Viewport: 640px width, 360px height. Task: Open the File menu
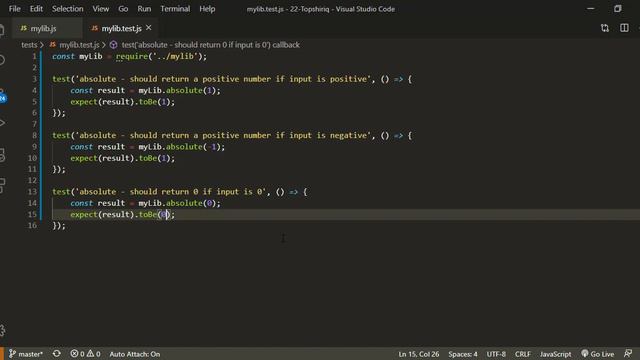15,9
